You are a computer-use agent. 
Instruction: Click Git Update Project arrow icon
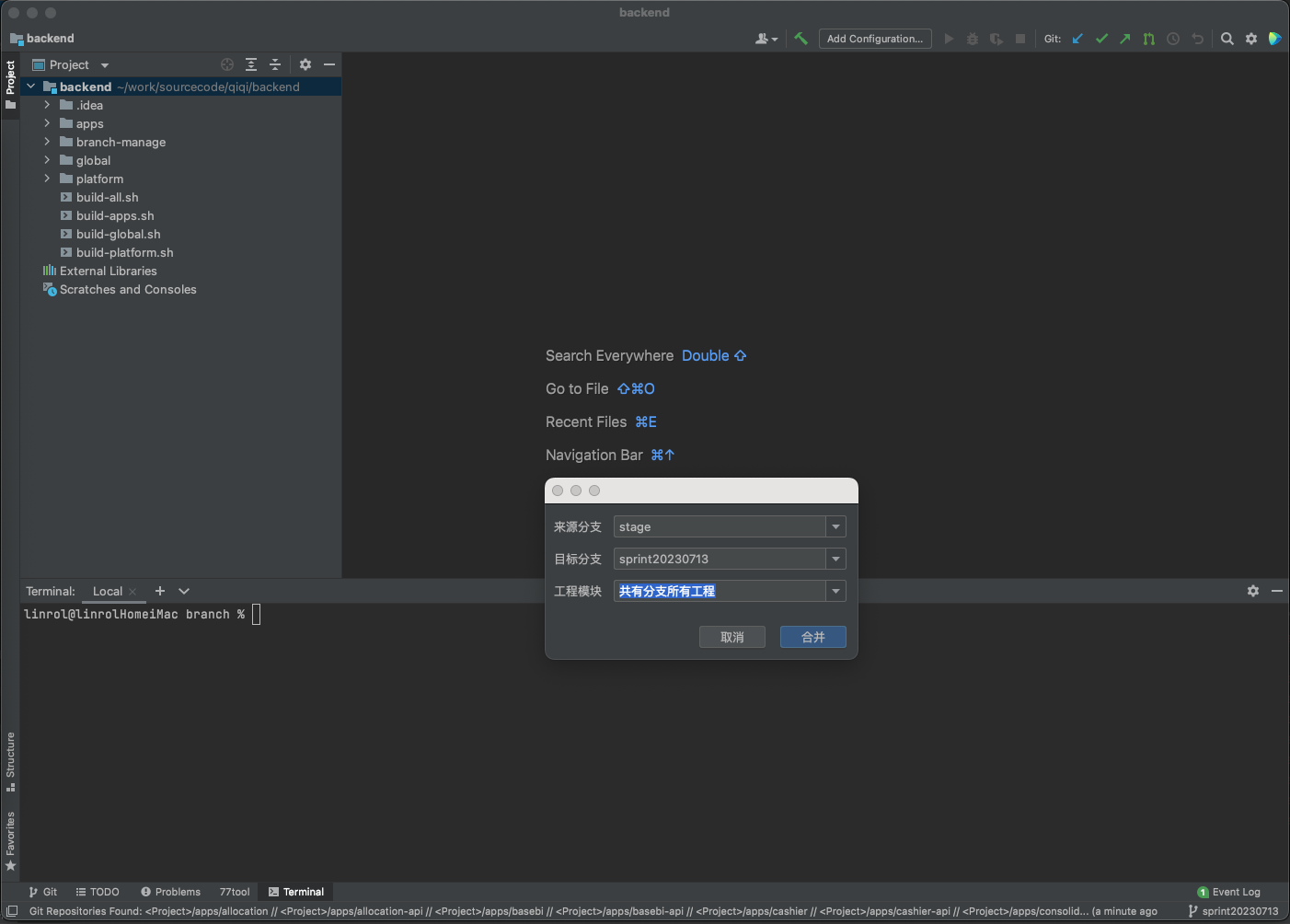(x=1077, y=39)
